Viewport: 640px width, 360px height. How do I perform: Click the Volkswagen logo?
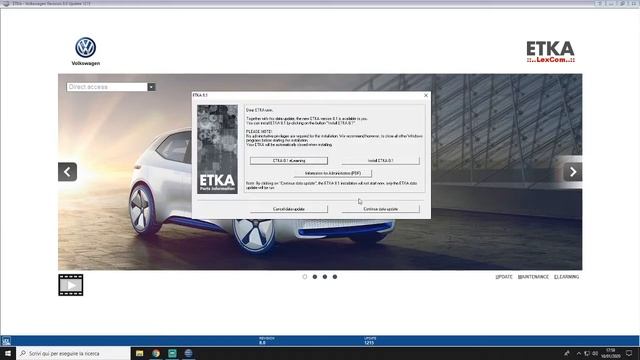pyautogui.click(x=86, y=51)
